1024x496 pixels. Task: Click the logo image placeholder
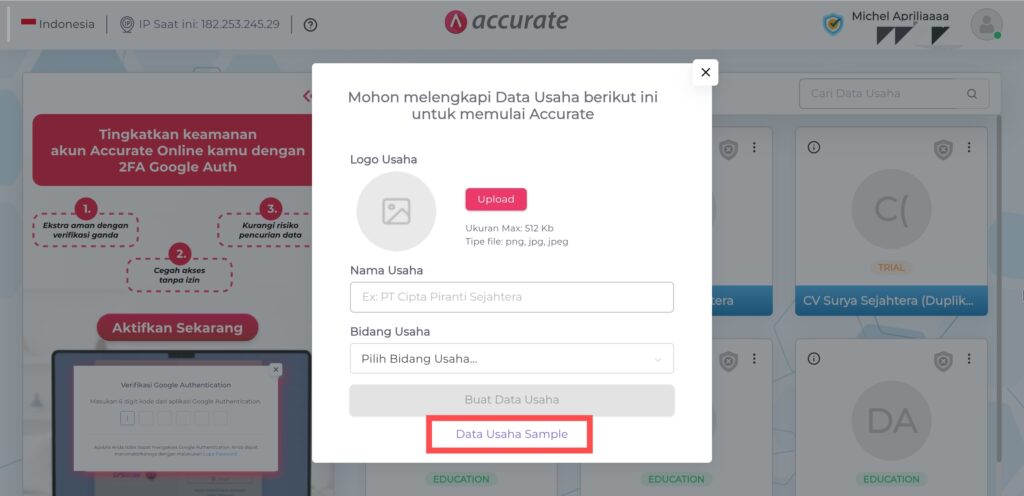tap(396, 211)
